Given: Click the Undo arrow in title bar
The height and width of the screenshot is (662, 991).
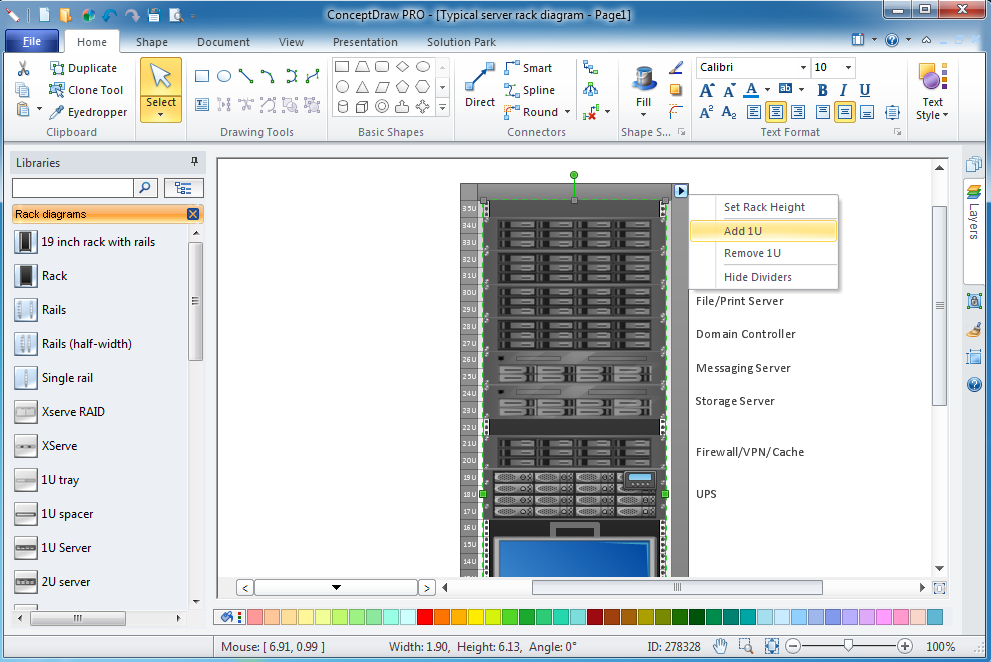Looking at the screenshot, I should (109, 15).
